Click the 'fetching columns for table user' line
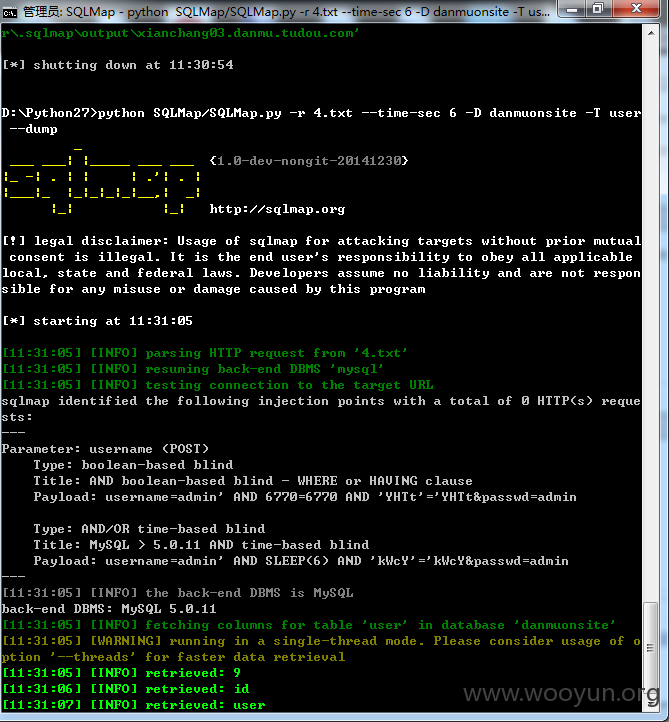 309,625
